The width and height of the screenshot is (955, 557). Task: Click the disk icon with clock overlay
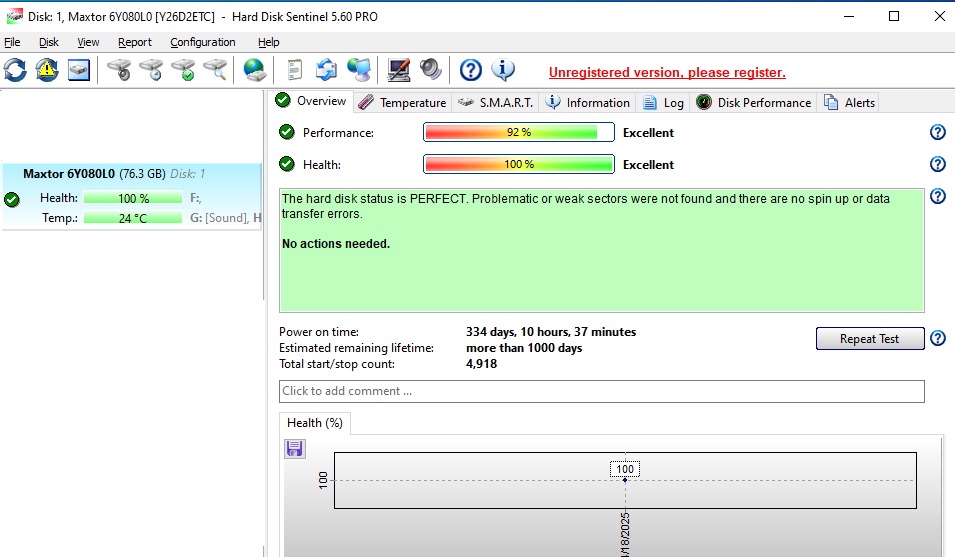[x=151, y=70]
